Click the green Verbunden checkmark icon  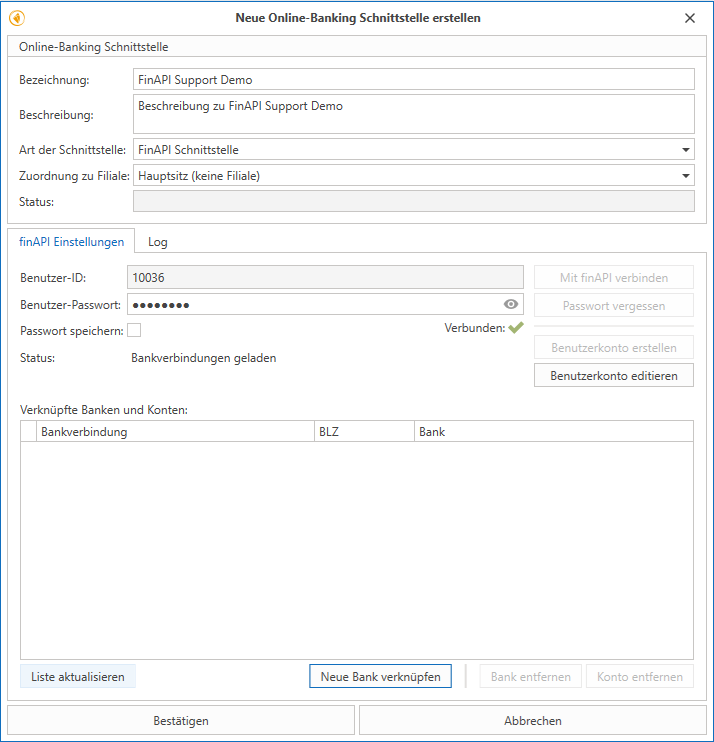click(x=516, y=327)
